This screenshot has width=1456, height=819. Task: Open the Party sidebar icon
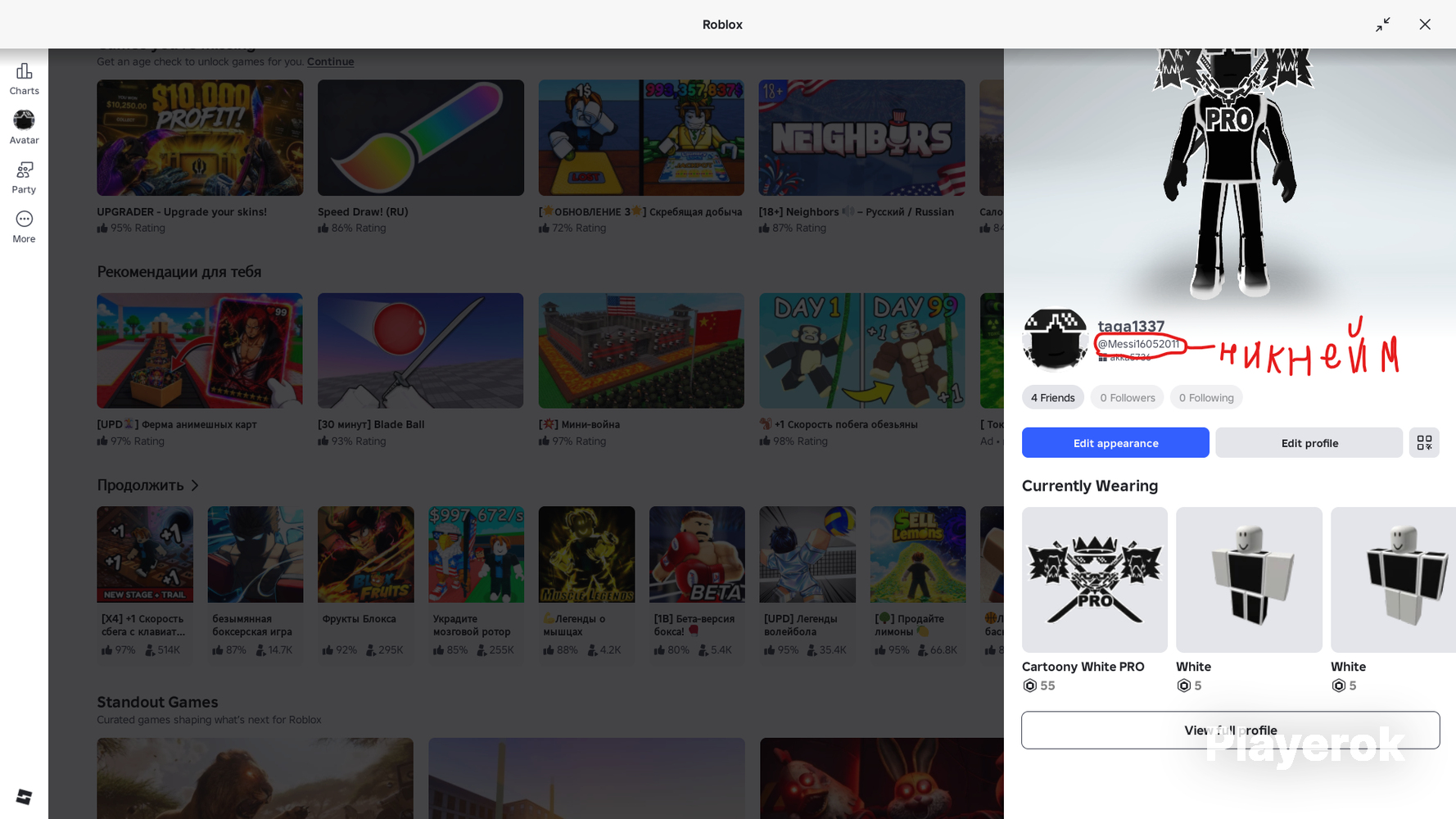(x=24, y=178)
